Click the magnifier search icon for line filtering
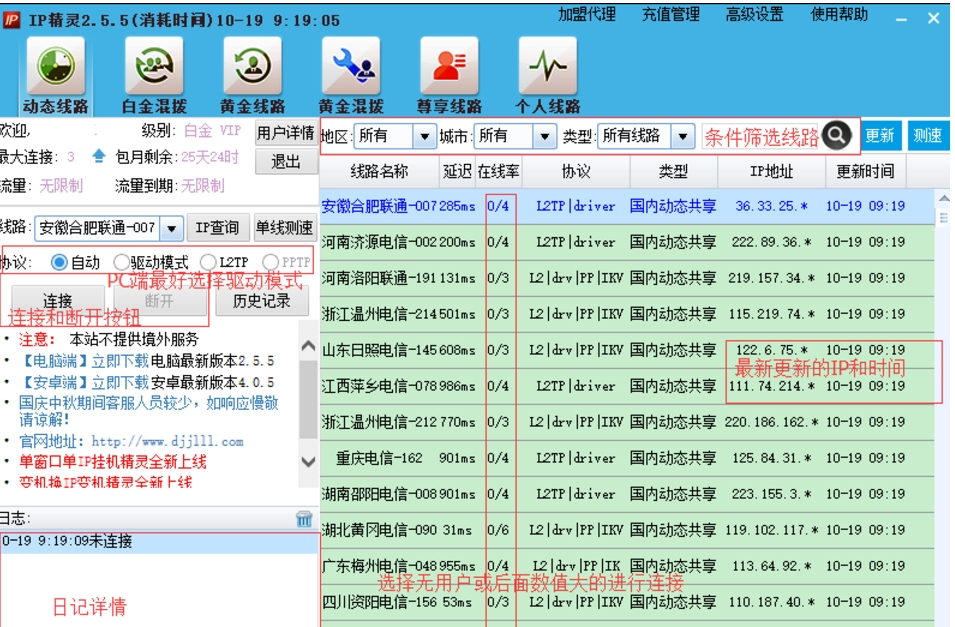955x627 pixels. click(836, 135)
